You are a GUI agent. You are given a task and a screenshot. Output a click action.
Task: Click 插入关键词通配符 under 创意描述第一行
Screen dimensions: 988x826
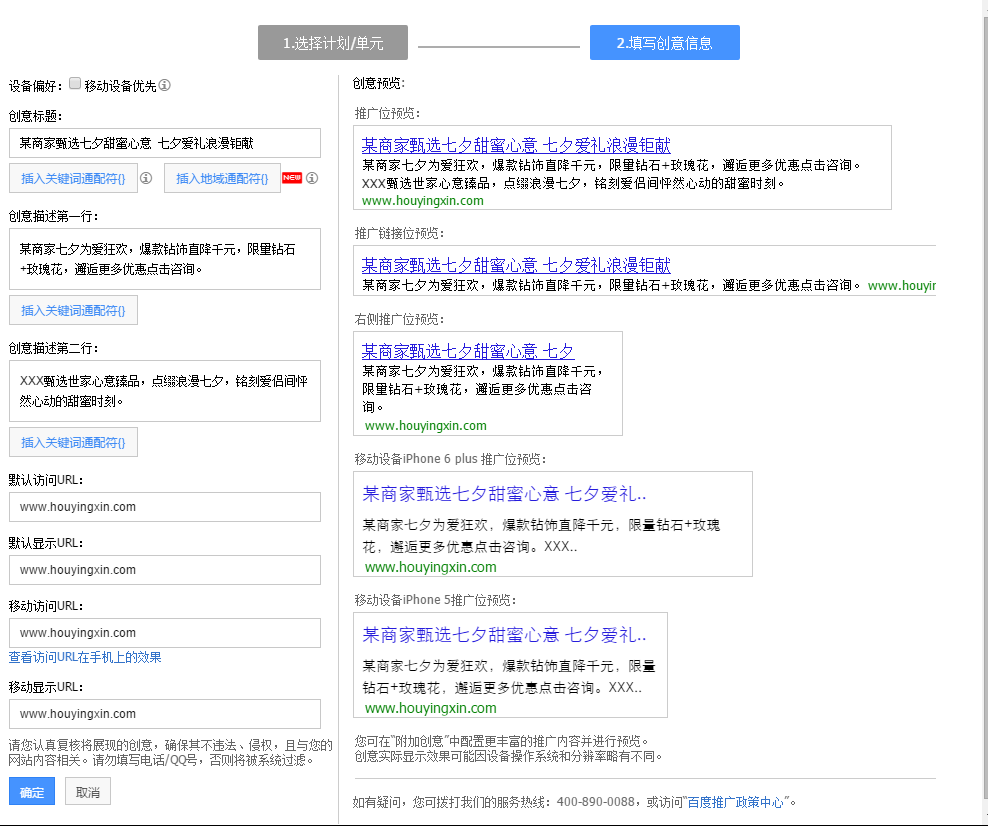click(73, 311)
